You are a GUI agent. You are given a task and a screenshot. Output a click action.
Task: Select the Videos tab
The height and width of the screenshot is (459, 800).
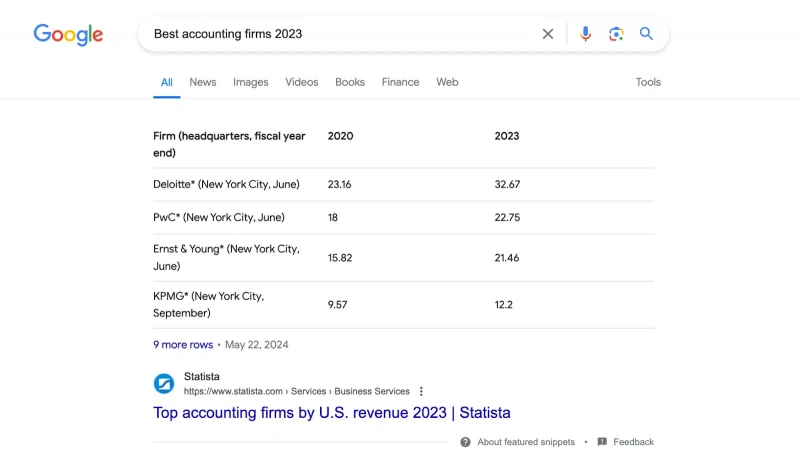[302, 82]
